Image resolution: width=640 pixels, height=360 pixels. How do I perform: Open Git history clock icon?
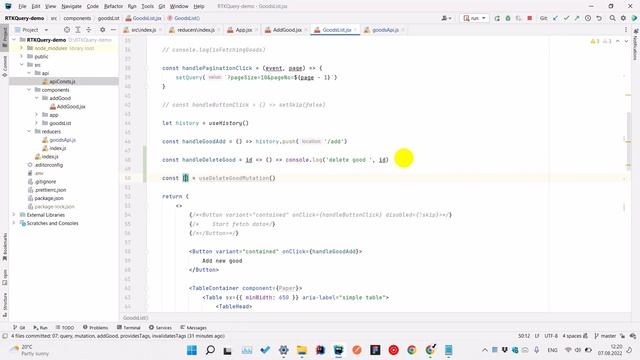coord(588,18)
